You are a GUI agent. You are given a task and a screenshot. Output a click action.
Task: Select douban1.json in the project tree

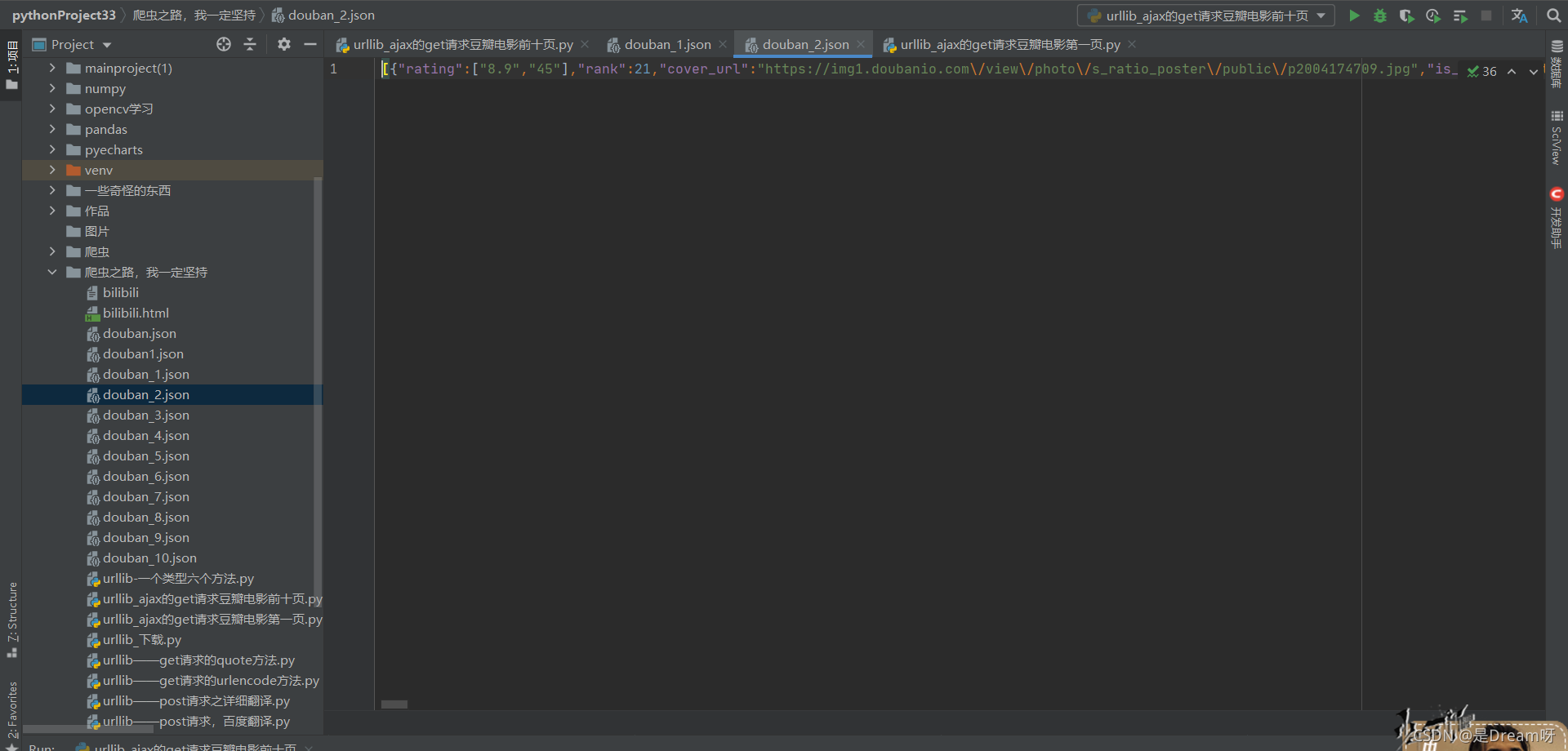tap(135, 353)
